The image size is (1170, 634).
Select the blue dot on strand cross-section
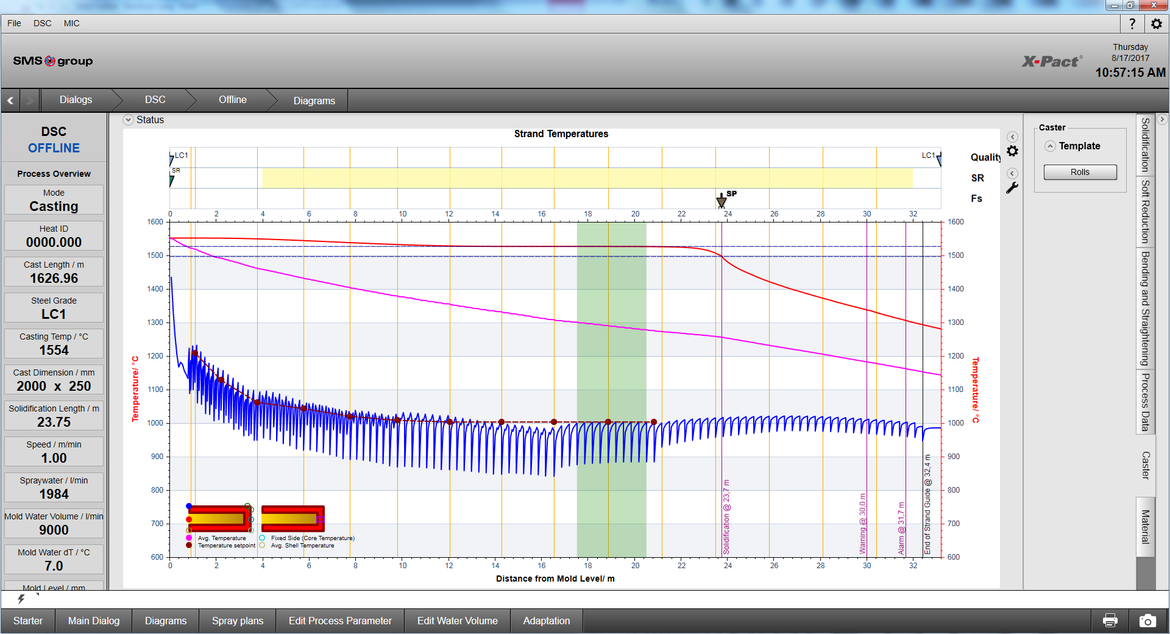pyautogui.click(x=190, y=506)
